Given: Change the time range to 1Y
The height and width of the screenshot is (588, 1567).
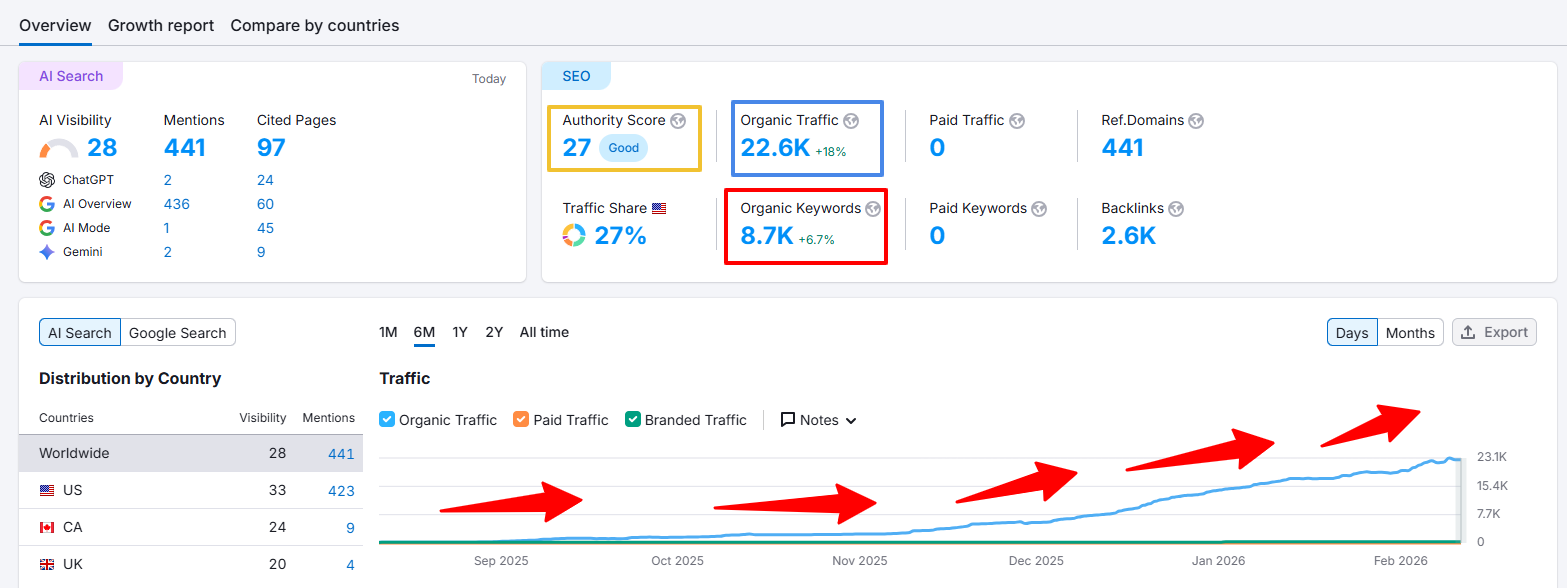Looking at the screenshot, I should (460, 332).
